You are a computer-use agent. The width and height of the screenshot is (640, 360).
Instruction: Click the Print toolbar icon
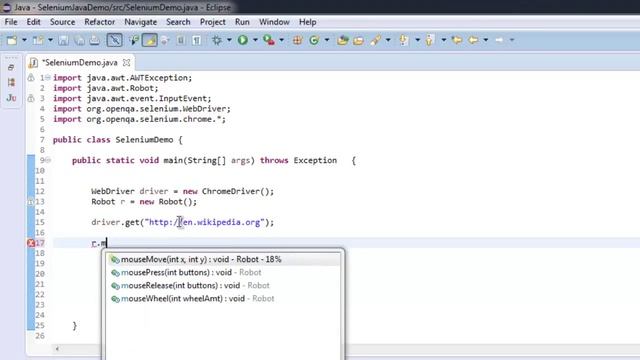coord(95,40)
